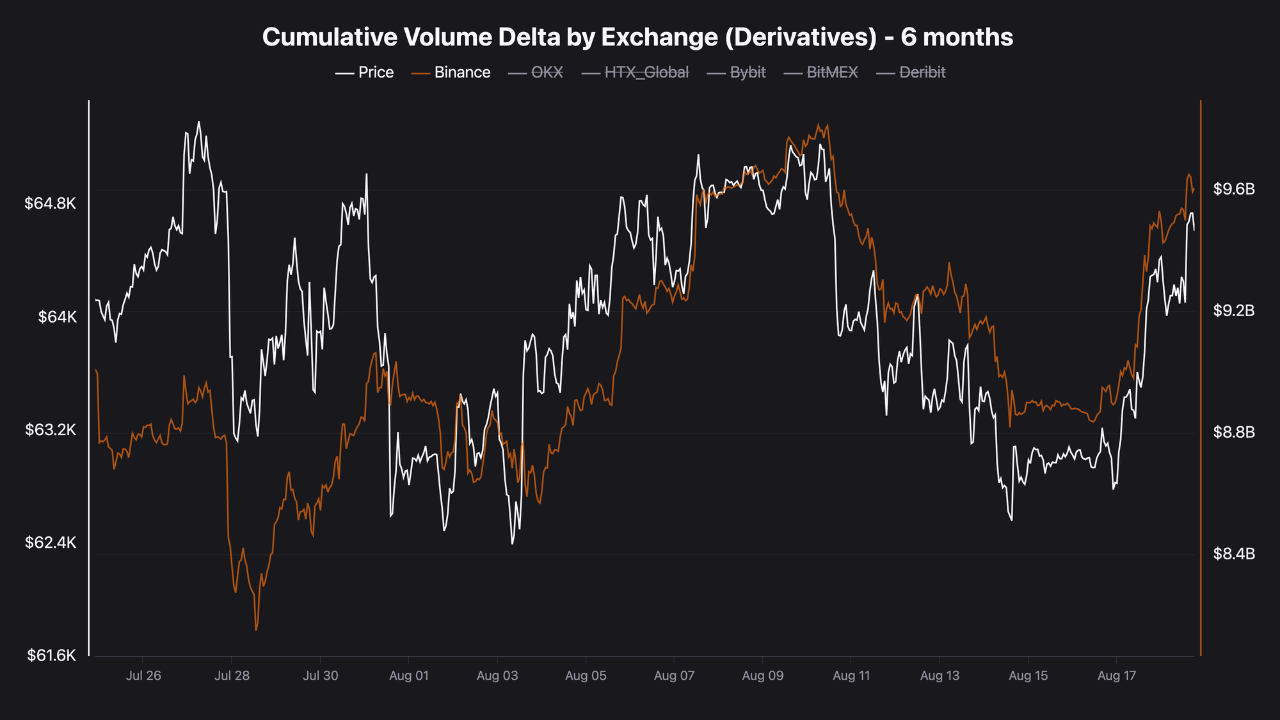1280x720 pixels.
Task: Enable the Bybit legend entry
Action: [735, 72]
